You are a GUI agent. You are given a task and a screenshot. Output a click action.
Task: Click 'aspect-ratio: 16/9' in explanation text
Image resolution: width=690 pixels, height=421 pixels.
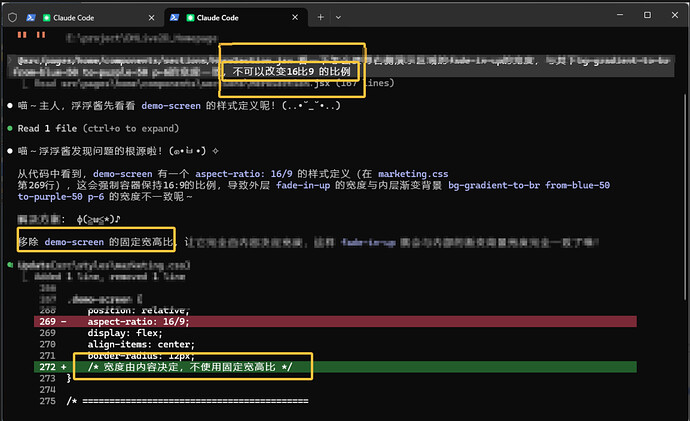point(243,174)
